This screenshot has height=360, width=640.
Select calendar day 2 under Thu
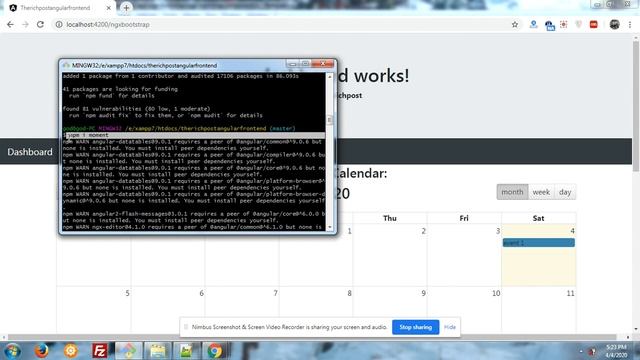point(424,231)
